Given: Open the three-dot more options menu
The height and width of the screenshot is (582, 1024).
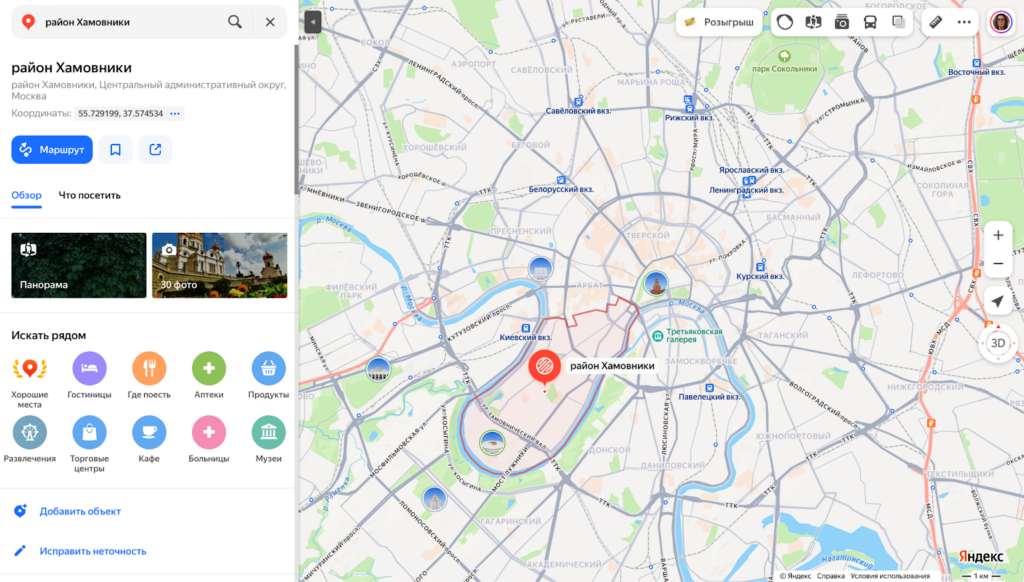Looking at the screenshot, I should point(964,22).
